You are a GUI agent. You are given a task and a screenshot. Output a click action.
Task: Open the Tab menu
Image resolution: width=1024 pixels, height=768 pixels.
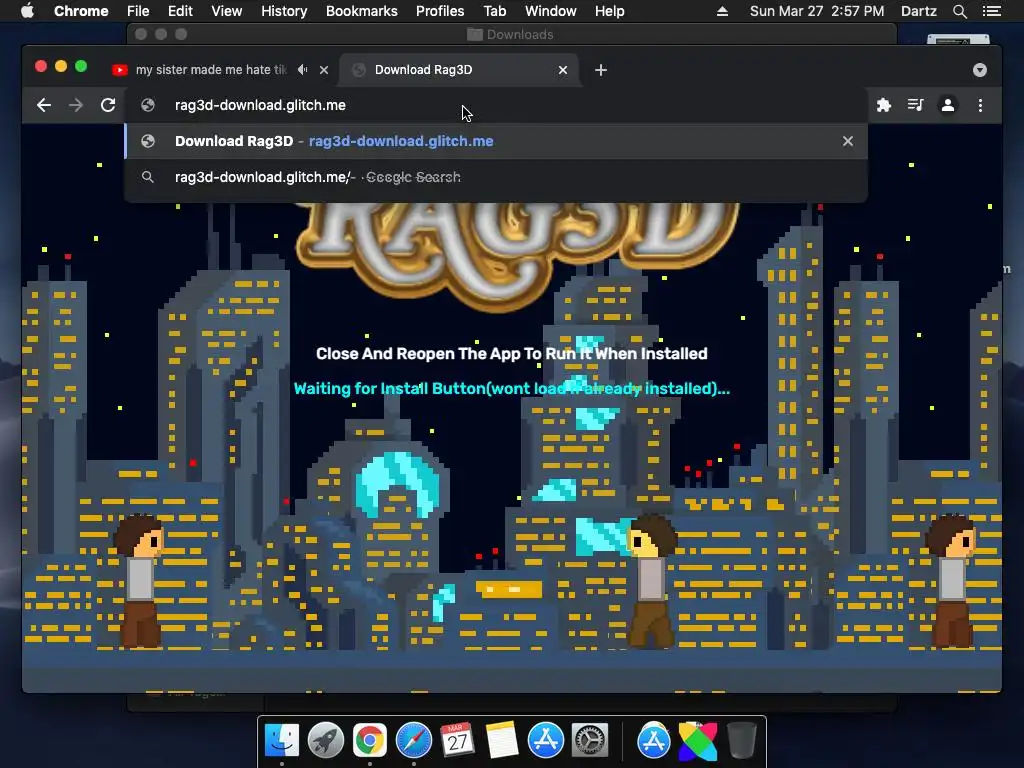click(494, 11)
